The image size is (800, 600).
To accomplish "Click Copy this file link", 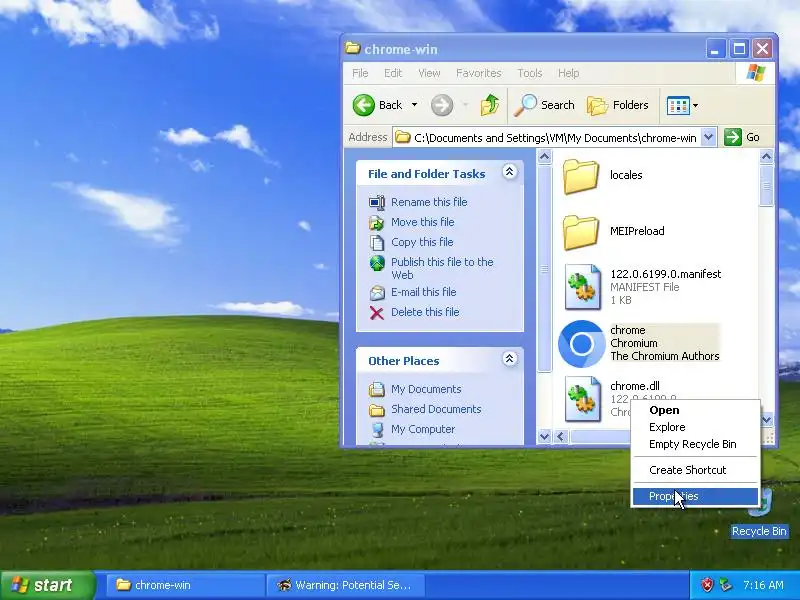I will 422,242.
